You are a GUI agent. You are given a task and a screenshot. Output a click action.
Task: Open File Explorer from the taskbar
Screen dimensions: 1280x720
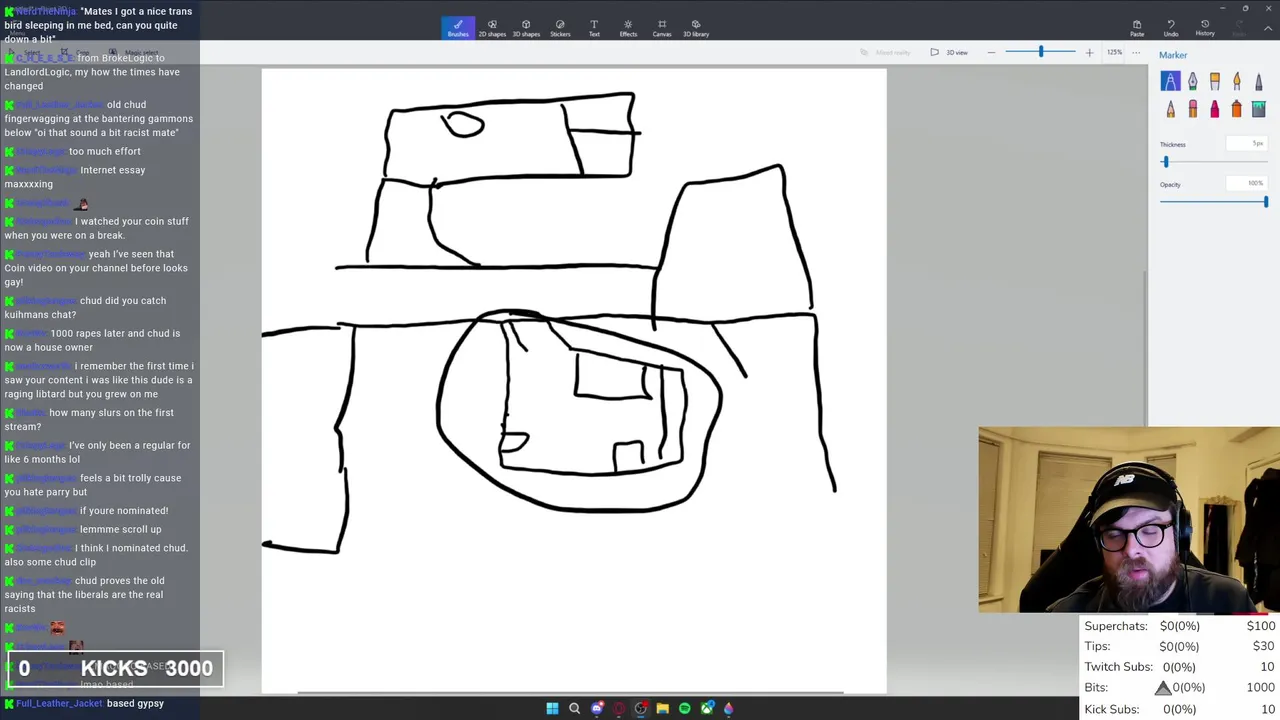[x=662, y=709]
